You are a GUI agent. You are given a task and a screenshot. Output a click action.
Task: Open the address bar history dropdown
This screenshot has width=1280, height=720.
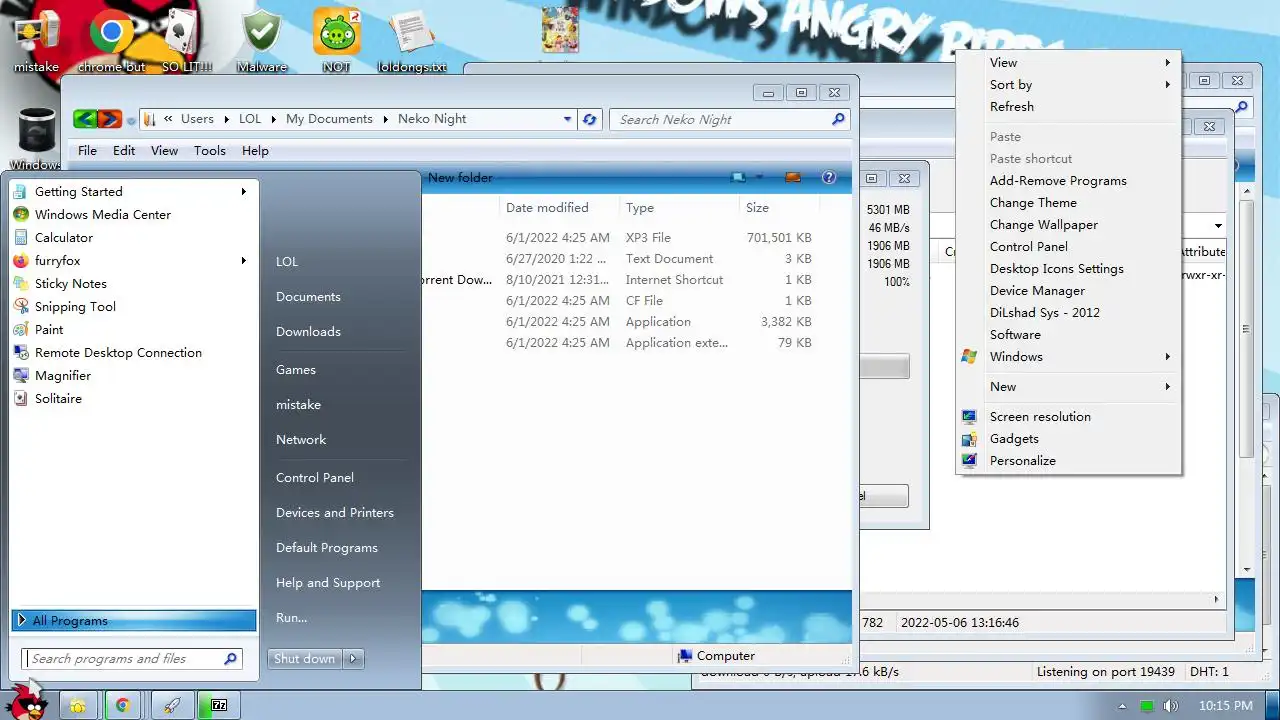(568, 119)
